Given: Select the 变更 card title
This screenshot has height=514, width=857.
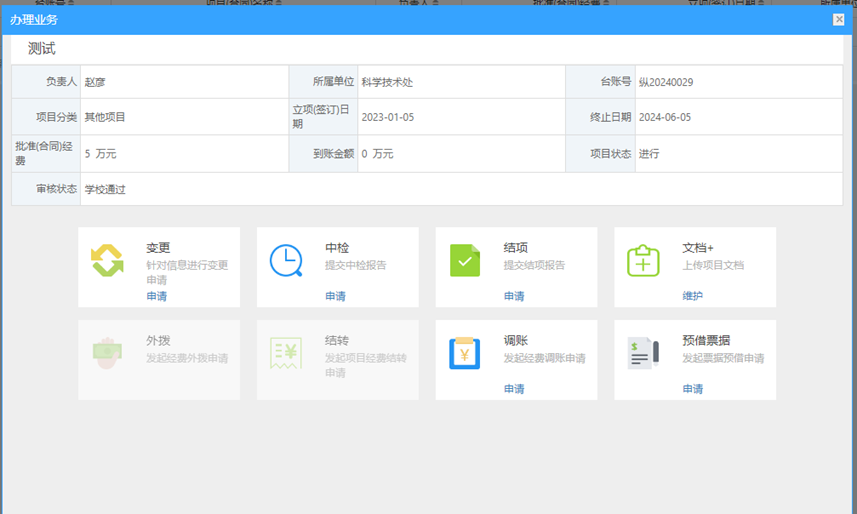Looking at the screenshot, I should coord(158,248).
